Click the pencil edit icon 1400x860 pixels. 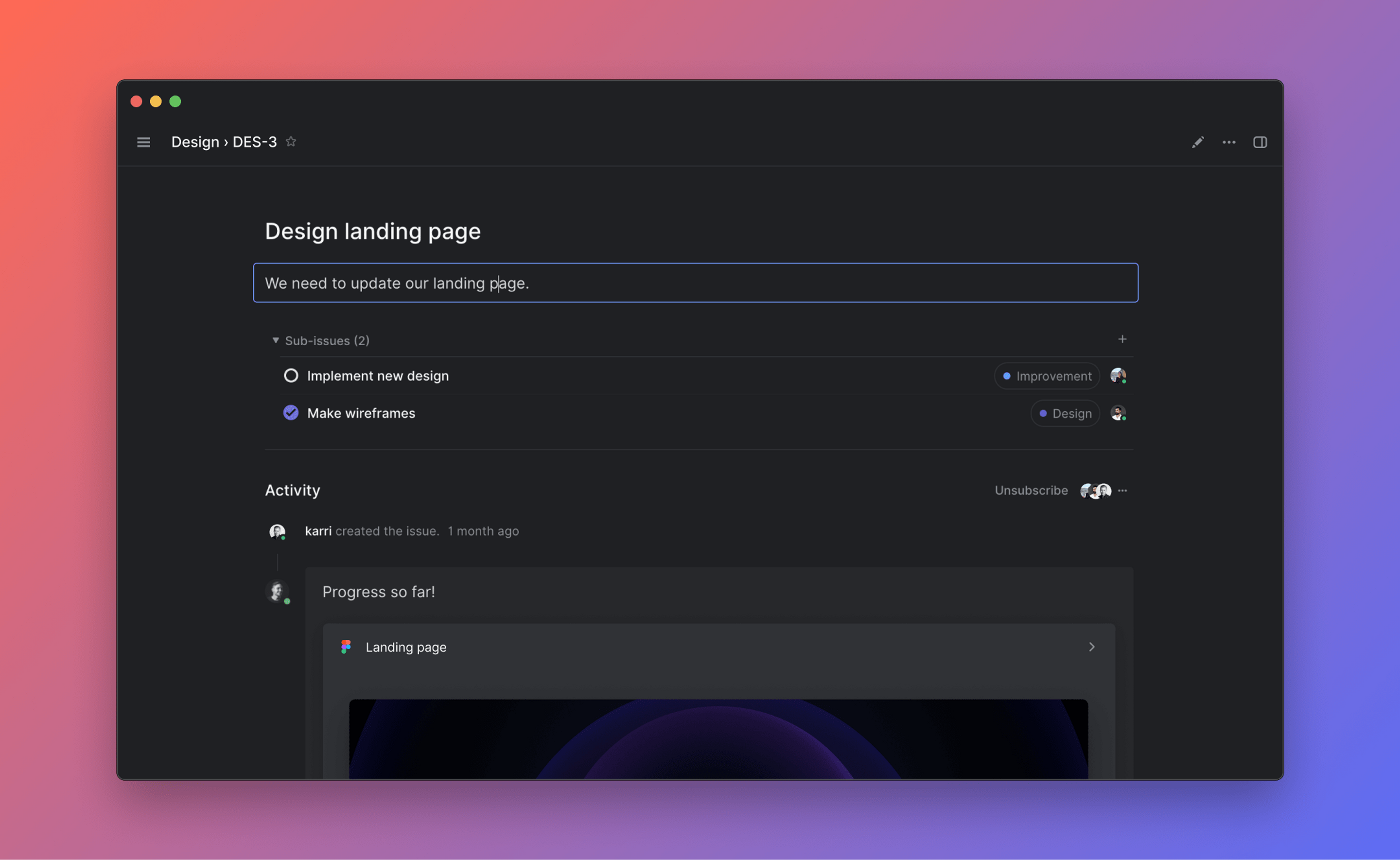tap(1198, 142)
